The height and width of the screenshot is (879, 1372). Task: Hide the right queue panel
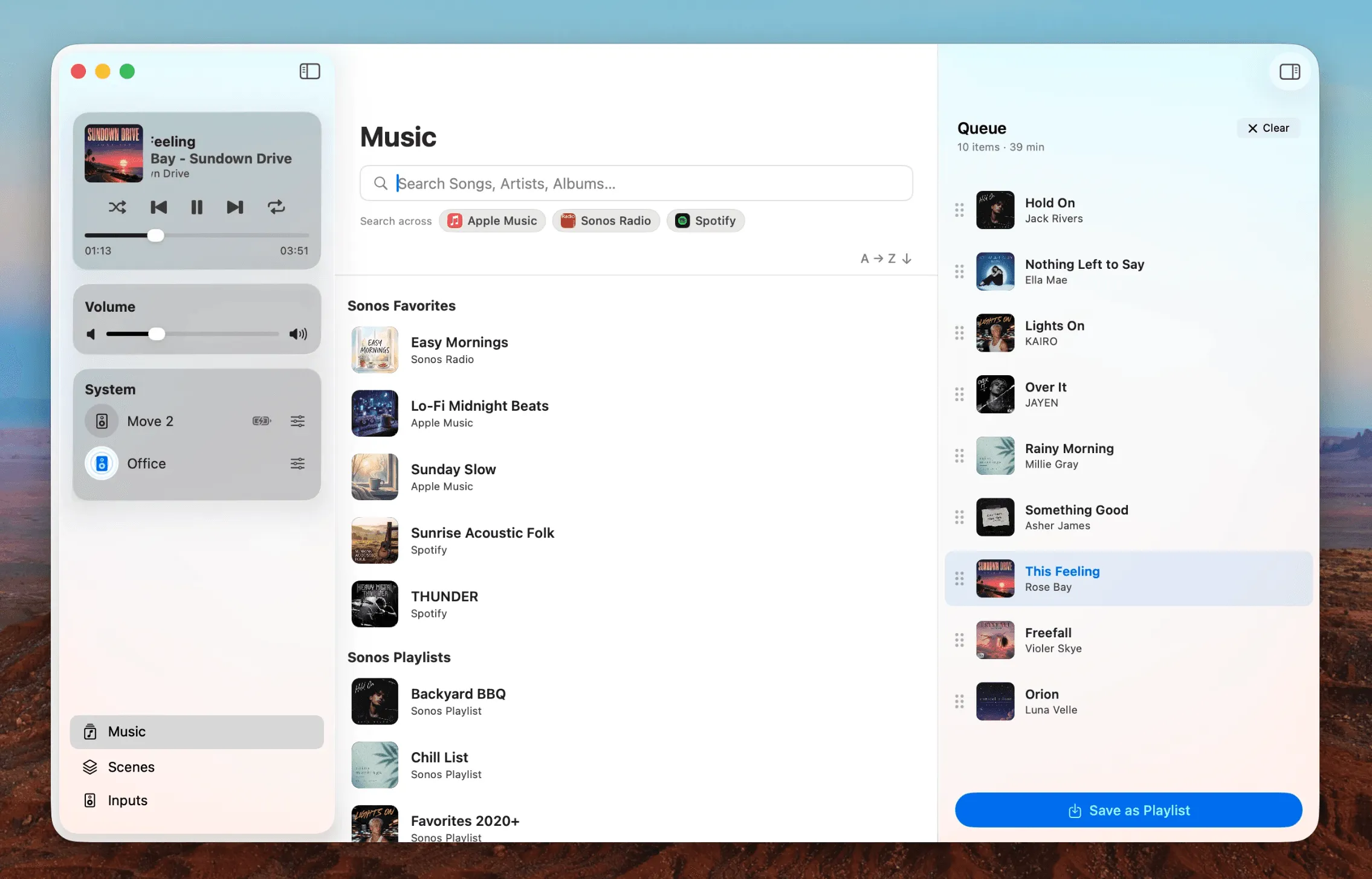click(1290, 72)
